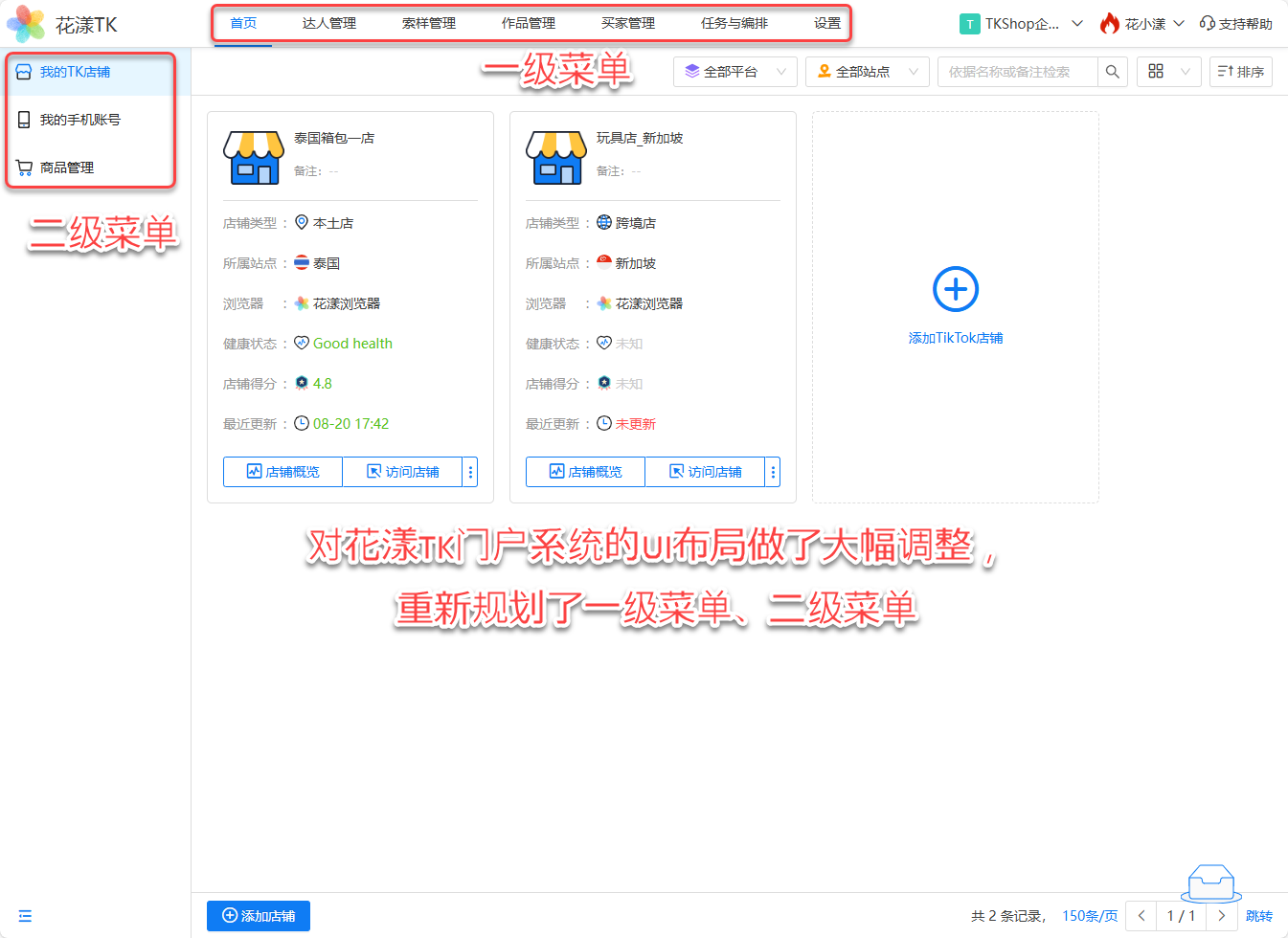Open more options for 泰国箱包一店 card
This screenshot has width=1288, height=938.
click(470, 472)
